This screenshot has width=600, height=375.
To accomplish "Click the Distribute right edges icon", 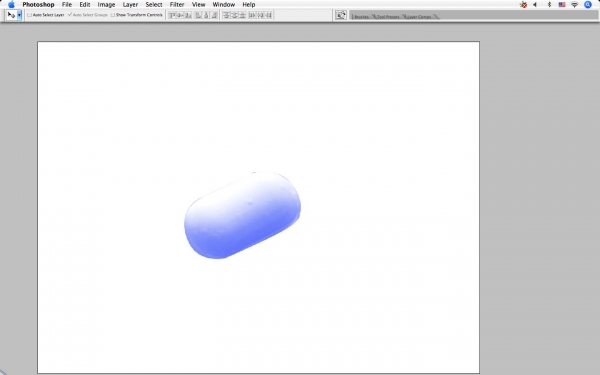I will 268,15.
